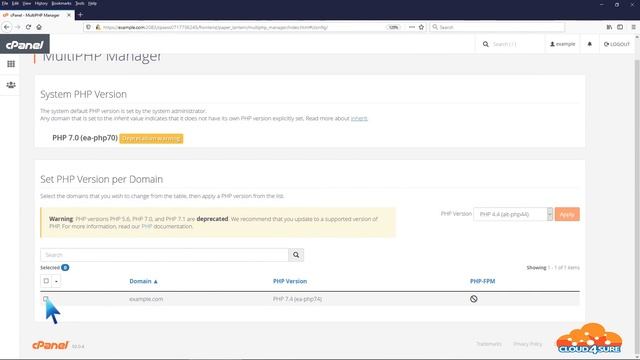Toggle the select-all domains checkbox

pyautogui.click(x=46, y=281)
